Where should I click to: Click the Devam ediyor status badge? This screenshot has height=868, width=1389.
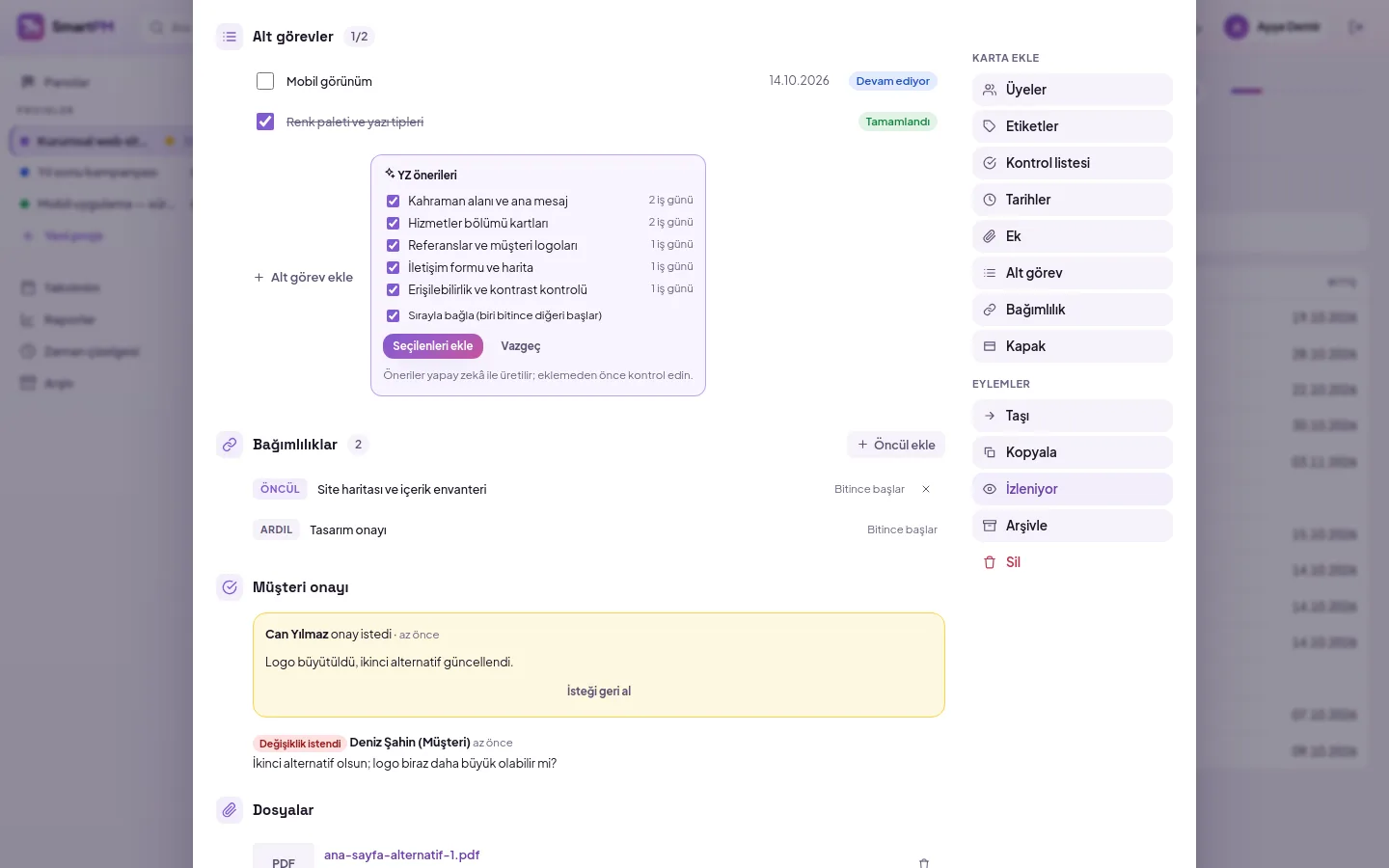click(893, 81)
